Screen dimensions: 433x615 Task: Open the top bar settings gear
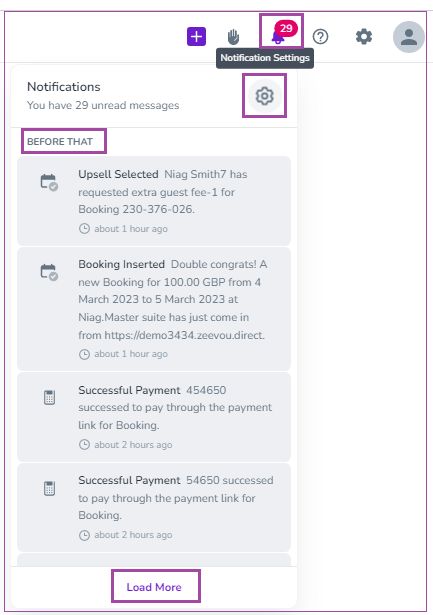(364, 37)
